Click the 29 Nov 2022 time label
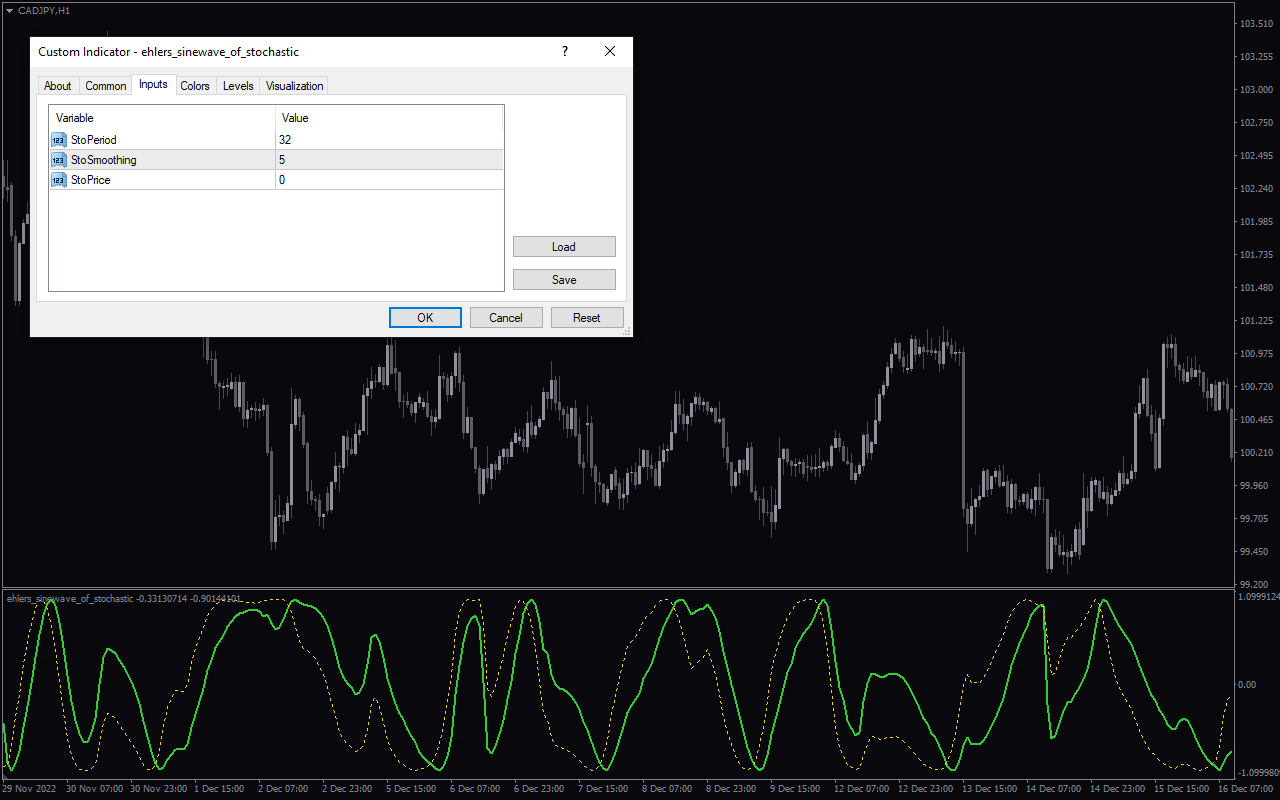 point(29,789)
